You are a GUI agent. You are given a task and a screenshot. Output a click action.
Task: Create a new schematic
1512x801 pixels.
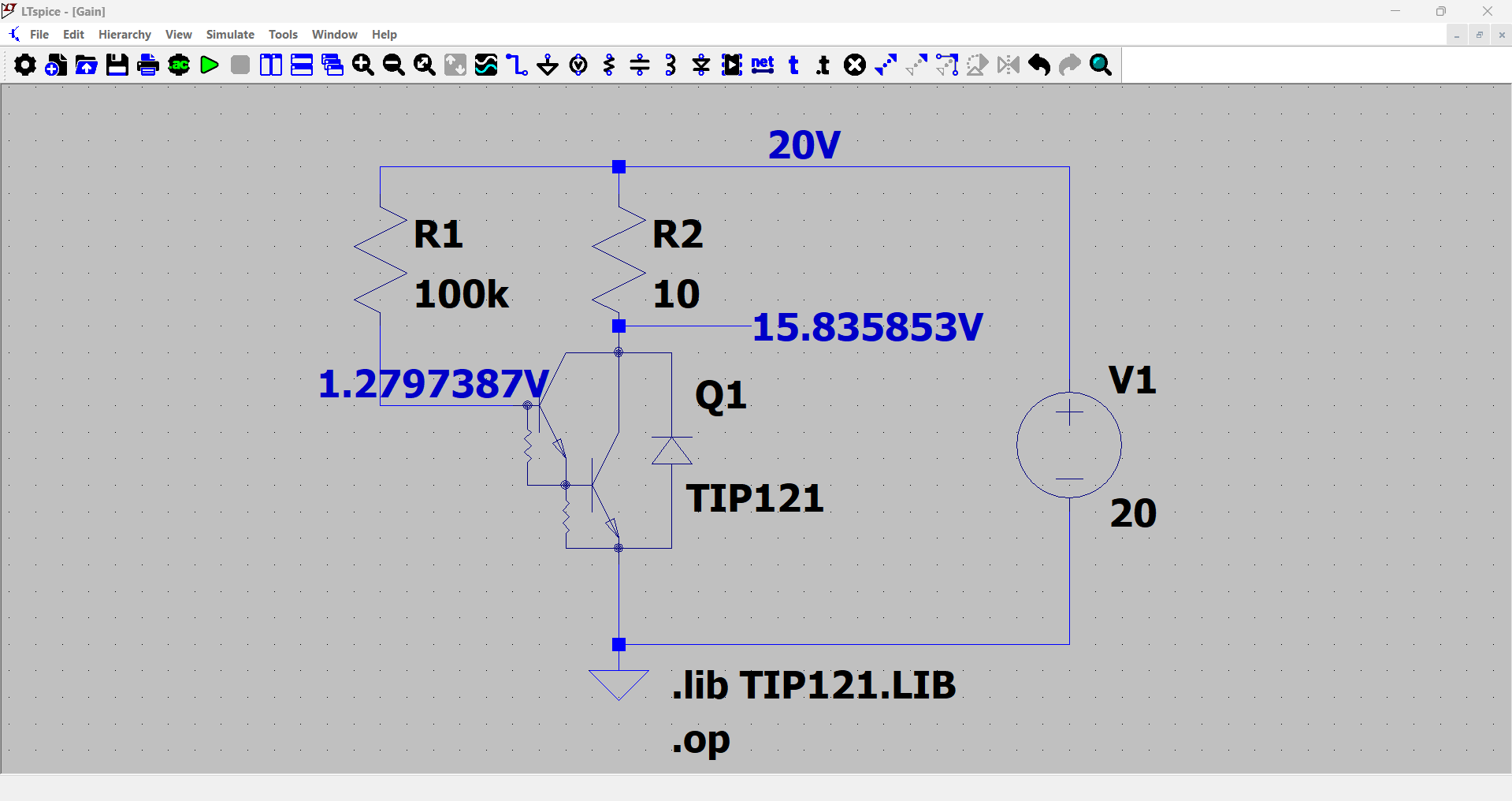(x=56, y=65)
